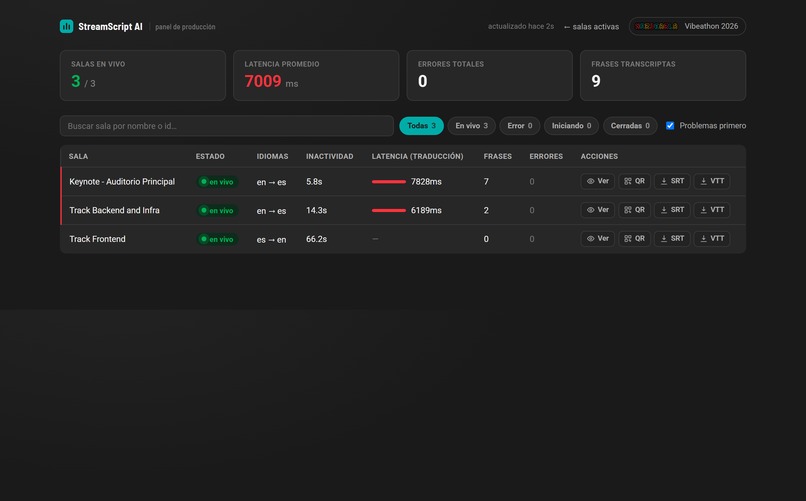The image size is (806, 501).
Task: Download VTT for Keynote - Auditorio Principal
Action: click(712, 181)
